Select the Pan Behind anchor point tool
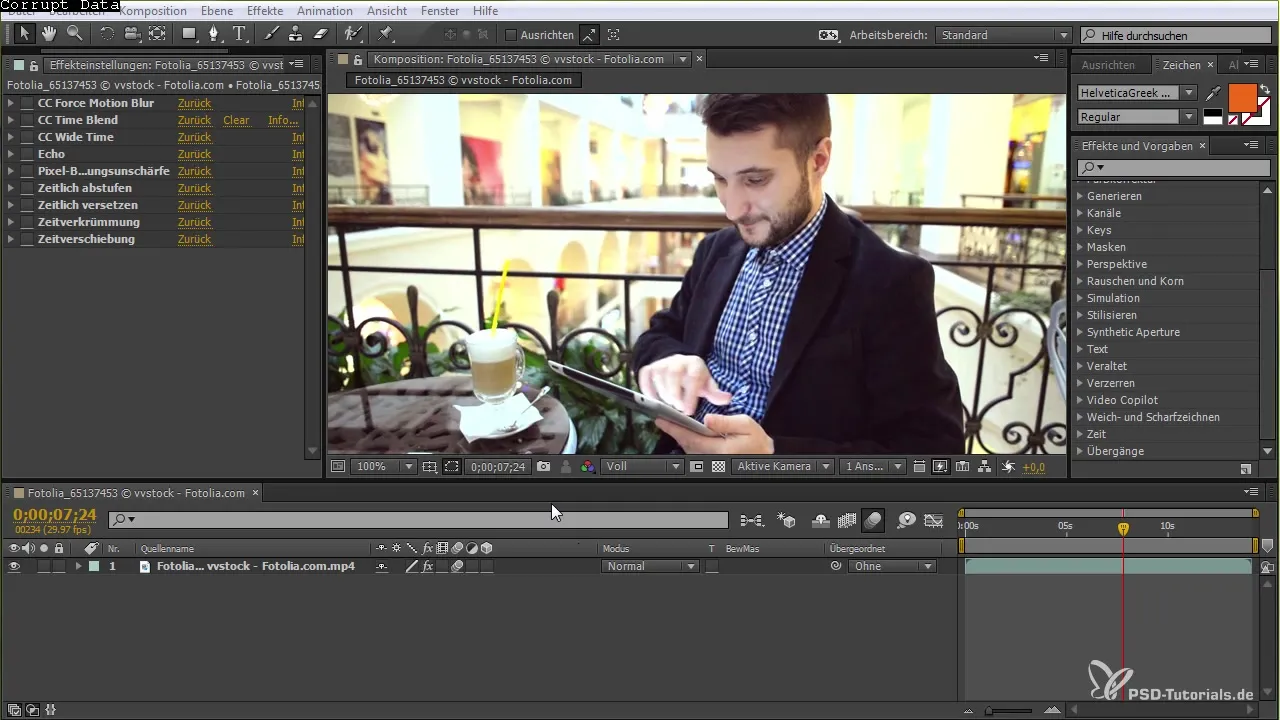This screenshot has height=720, width=1280. tap(157, 34)
